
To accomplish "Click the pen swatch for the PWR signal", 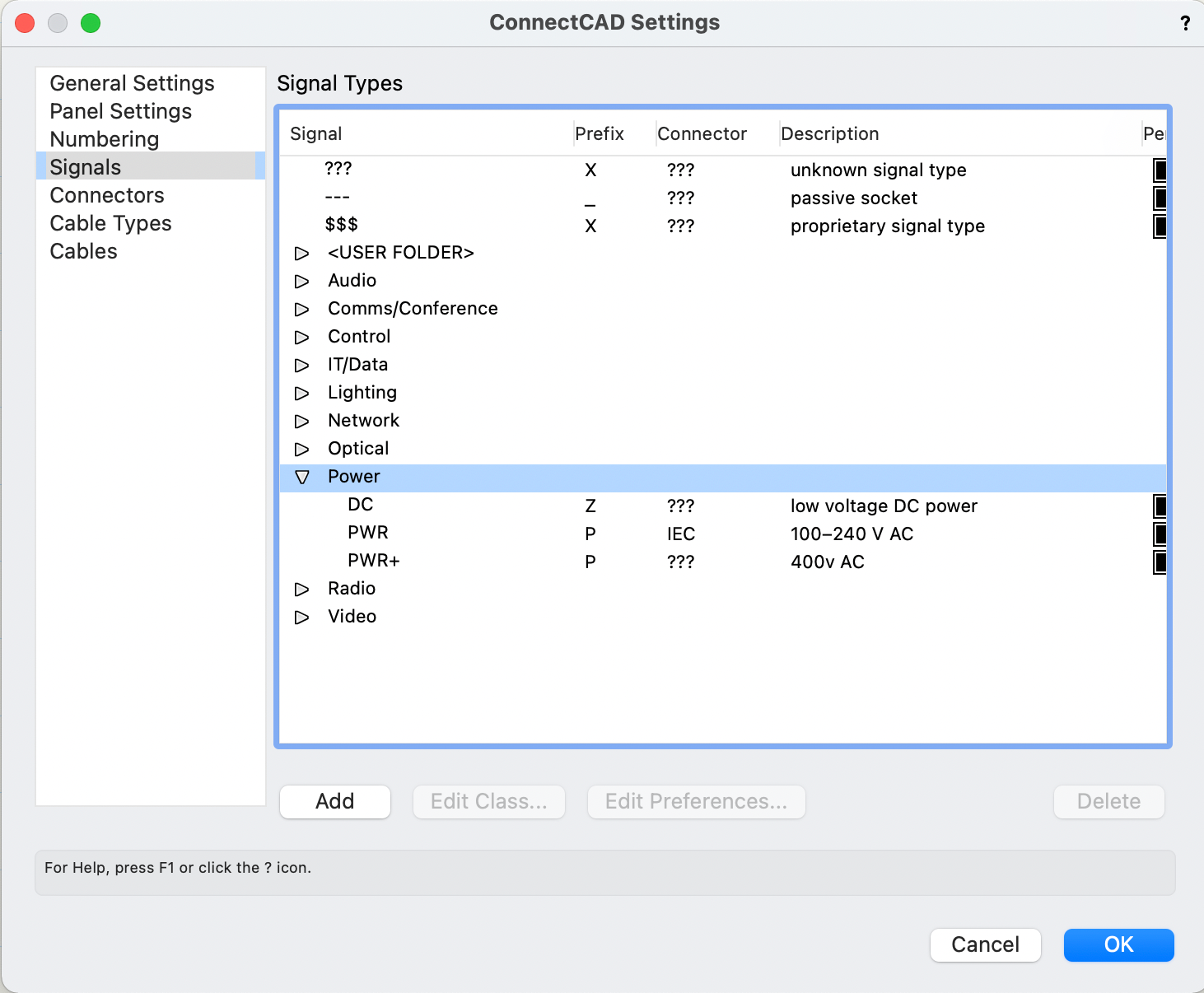I will 1160,534.
